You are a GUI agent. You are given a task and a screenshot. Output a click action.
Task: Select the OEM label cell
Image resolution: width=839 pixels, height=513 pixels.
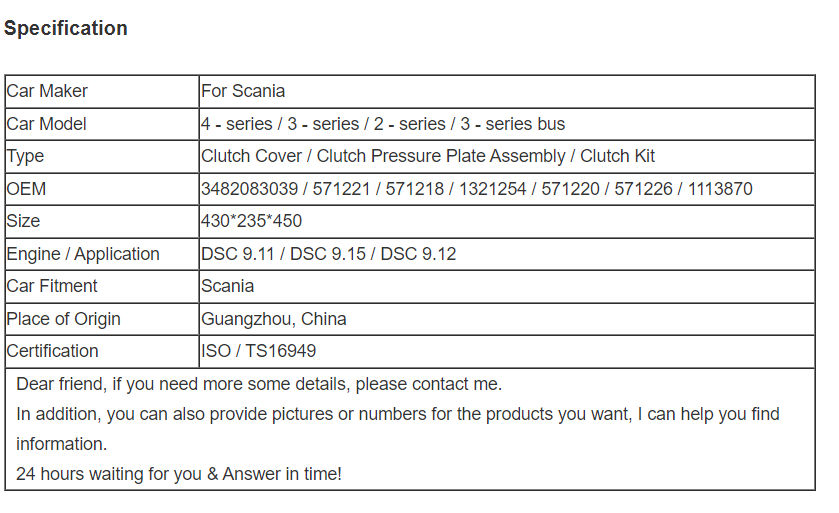[102, 189]
